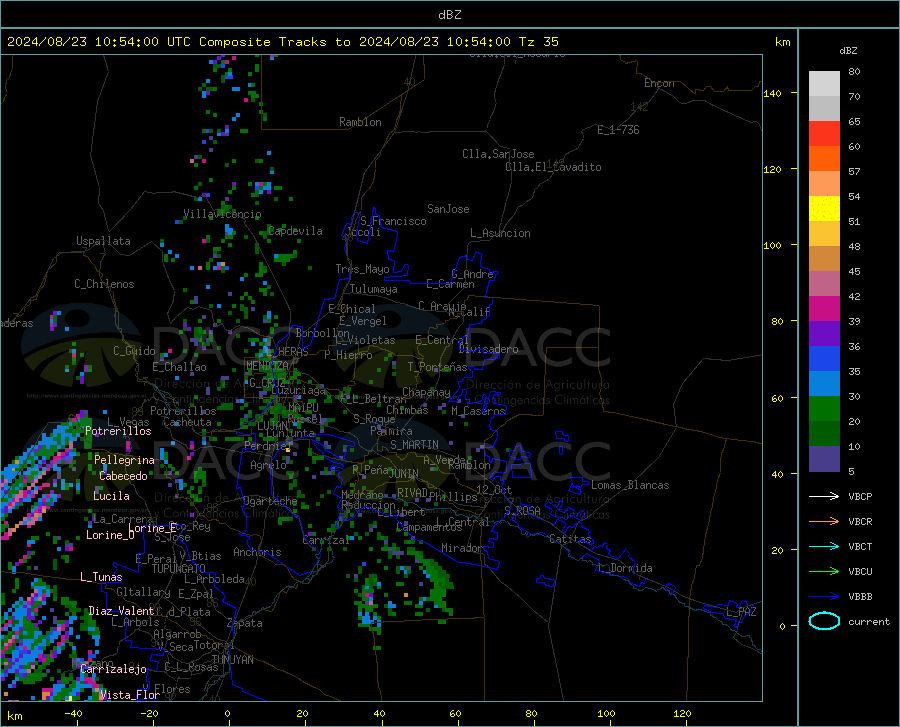The image size is (900, 727).
Task: Select the 30 dBZ bright green swatch
Action: (x=824, y=409)
